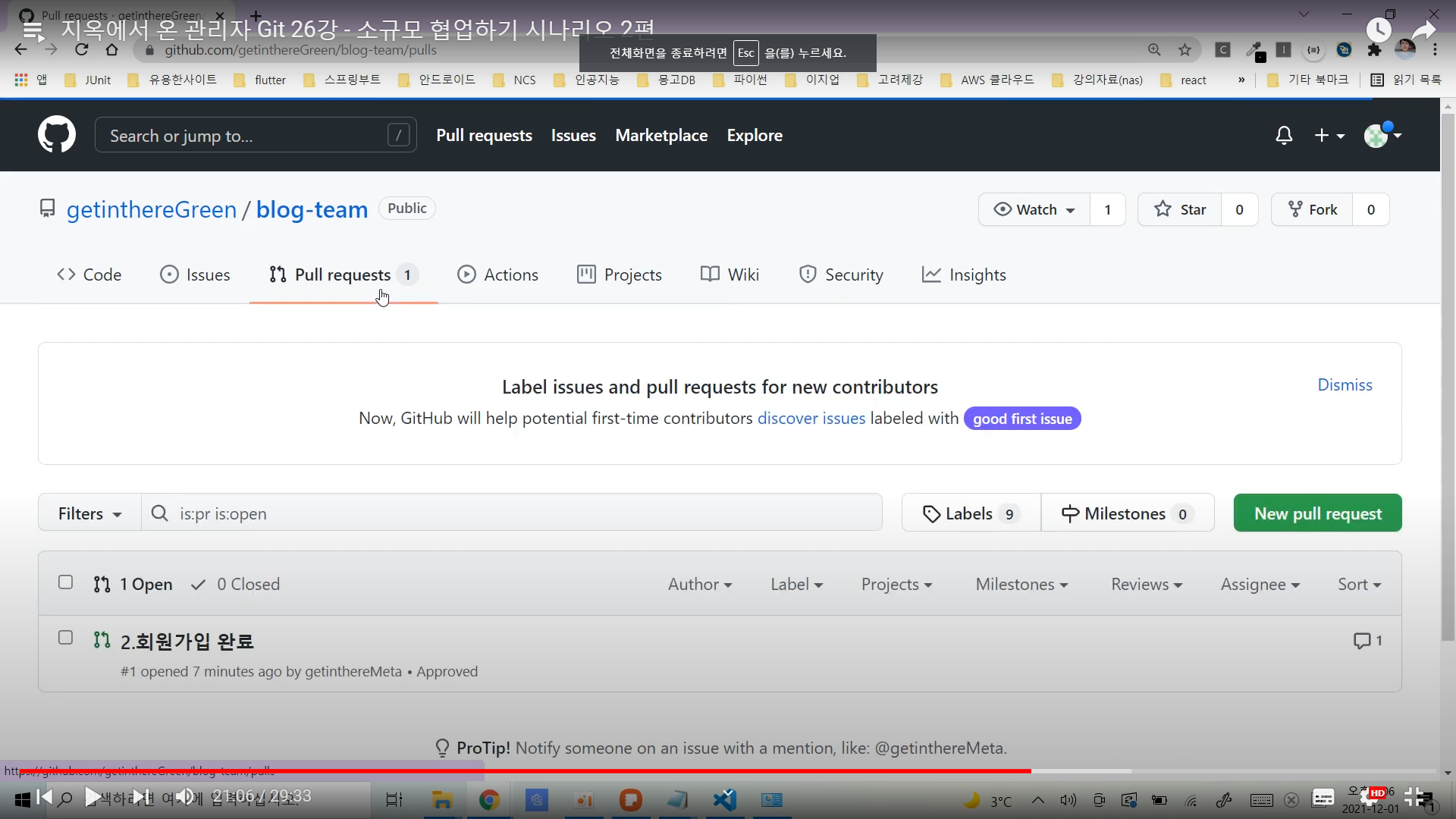Switch to the Security tab
1456x819 pixels.
(841, 275)
